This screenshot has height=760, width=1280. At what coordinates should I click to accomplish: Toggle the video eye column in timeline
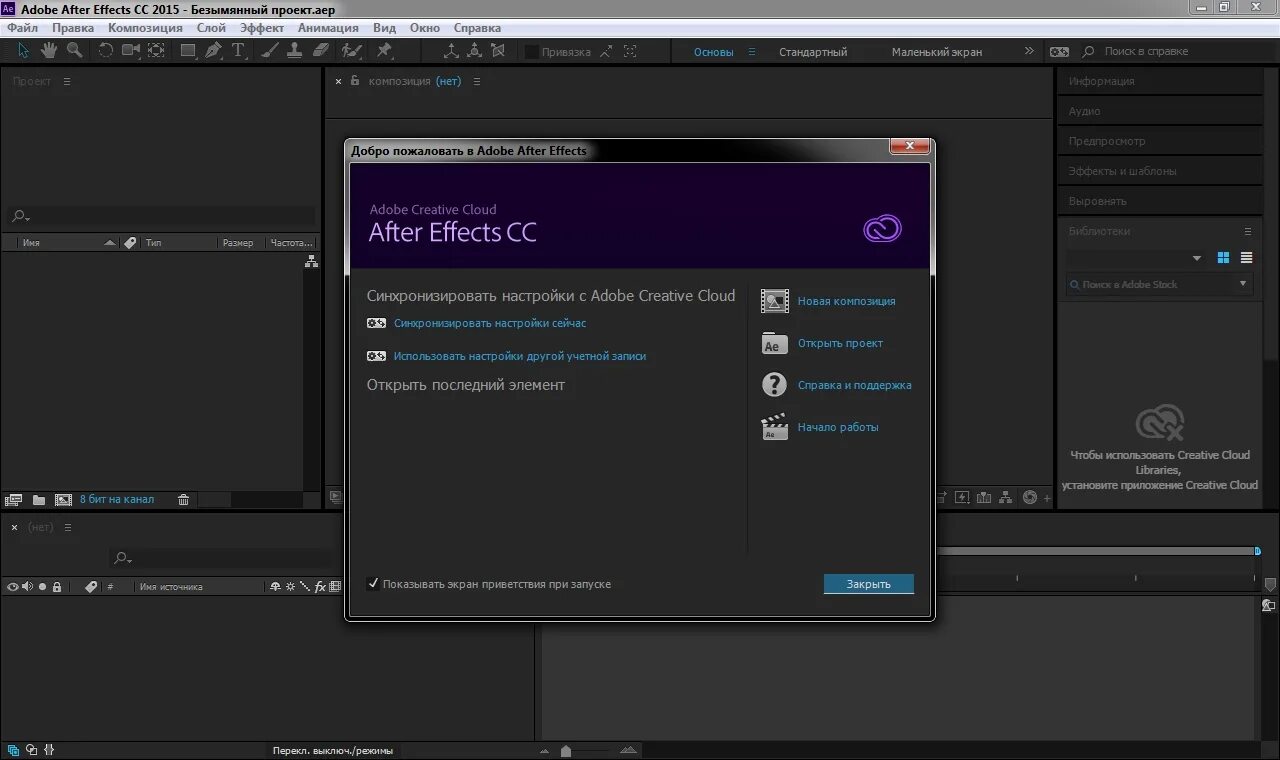pos(13,587)
